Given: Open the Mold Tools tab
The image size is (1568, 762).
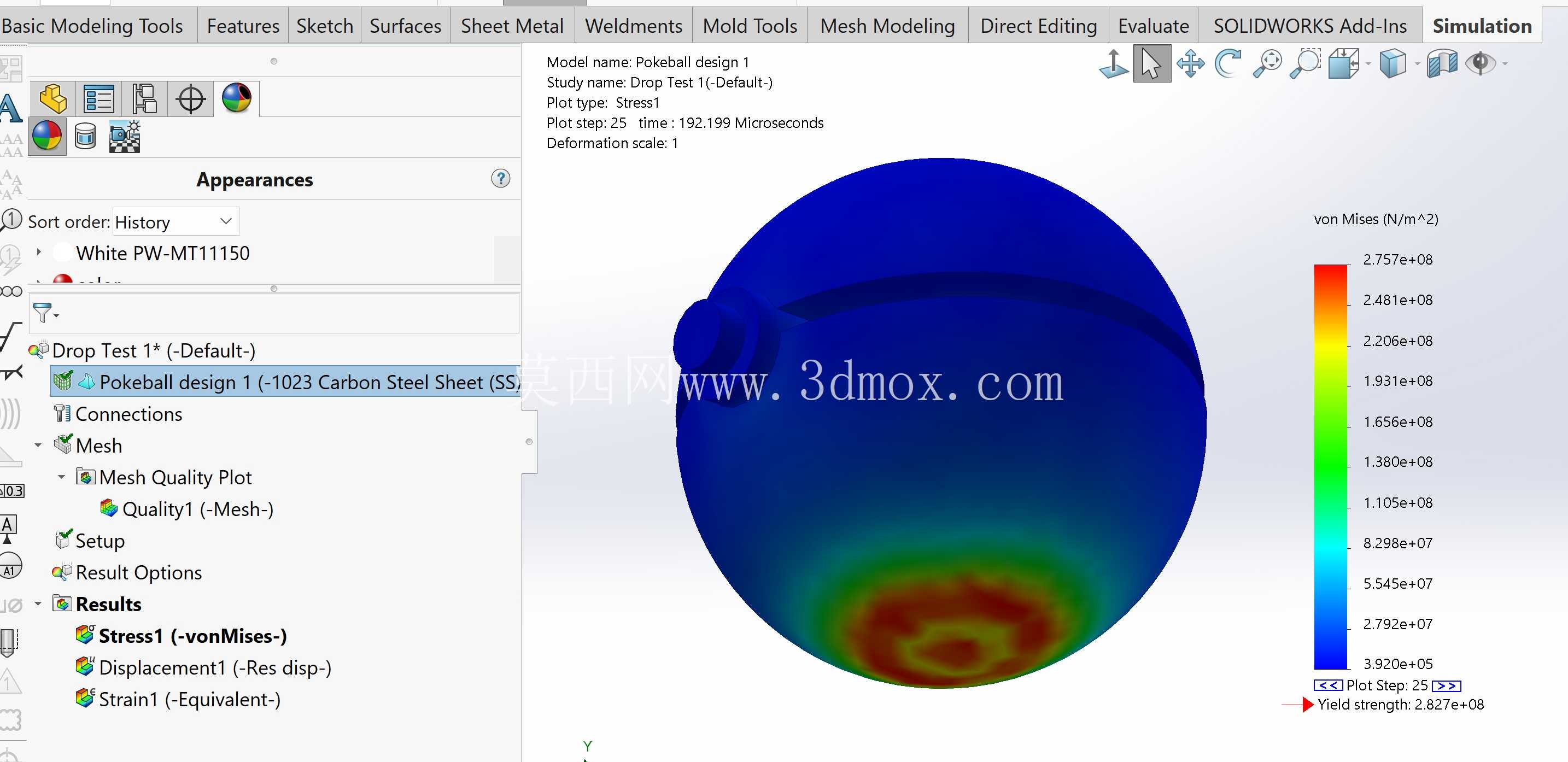Looking at the screenshot, I should click(x=750, y=26).
